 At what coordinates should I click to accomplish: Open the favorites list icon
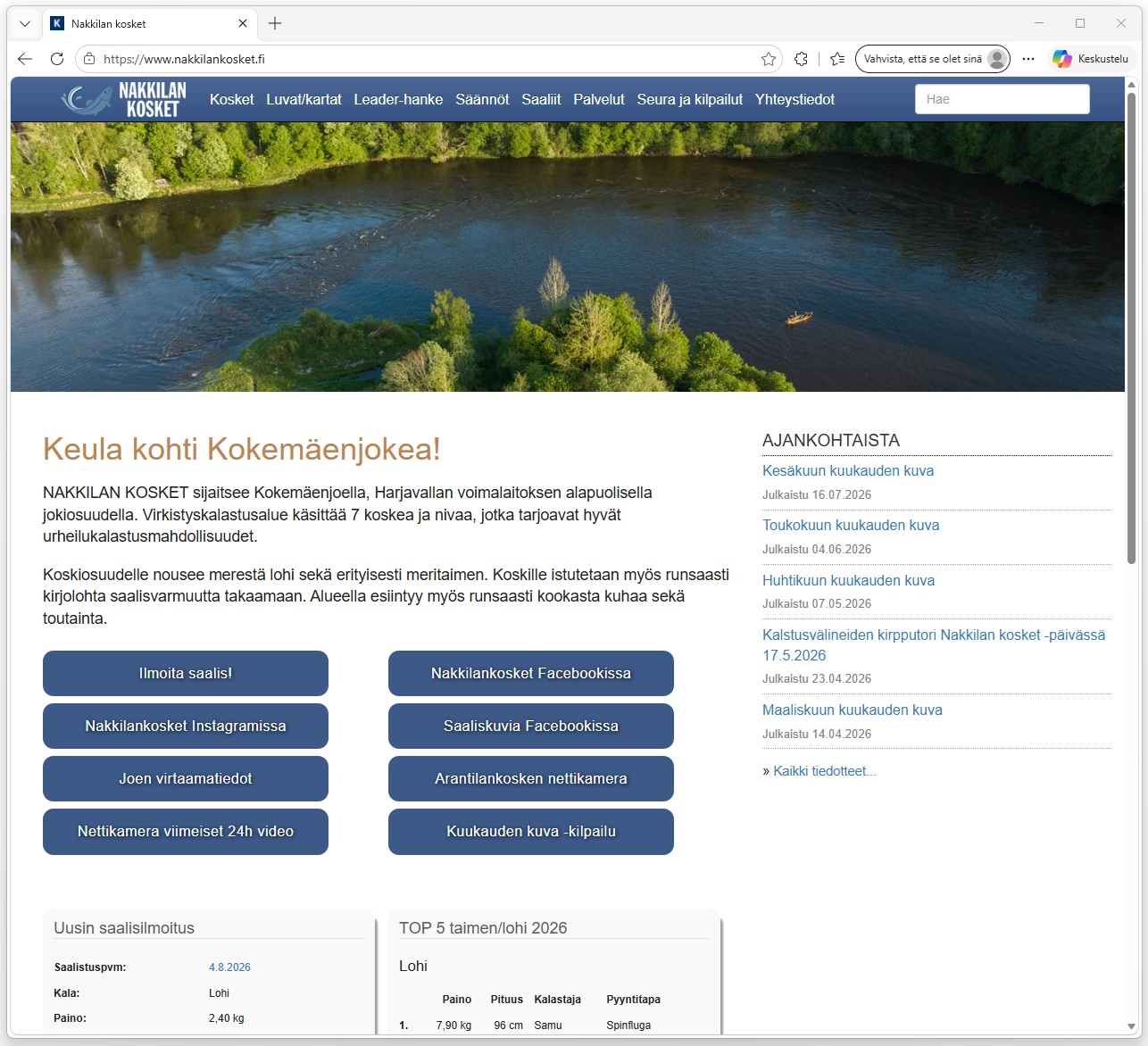pos(837,59)
